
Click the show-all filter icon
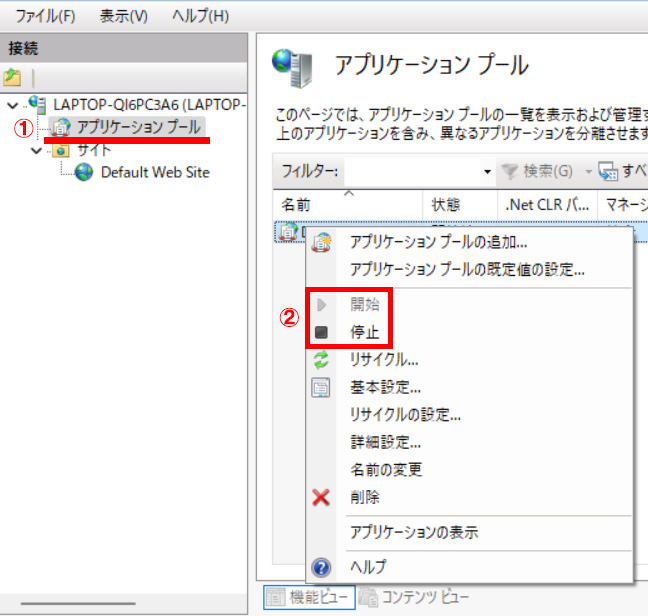[x=608, y=171]
